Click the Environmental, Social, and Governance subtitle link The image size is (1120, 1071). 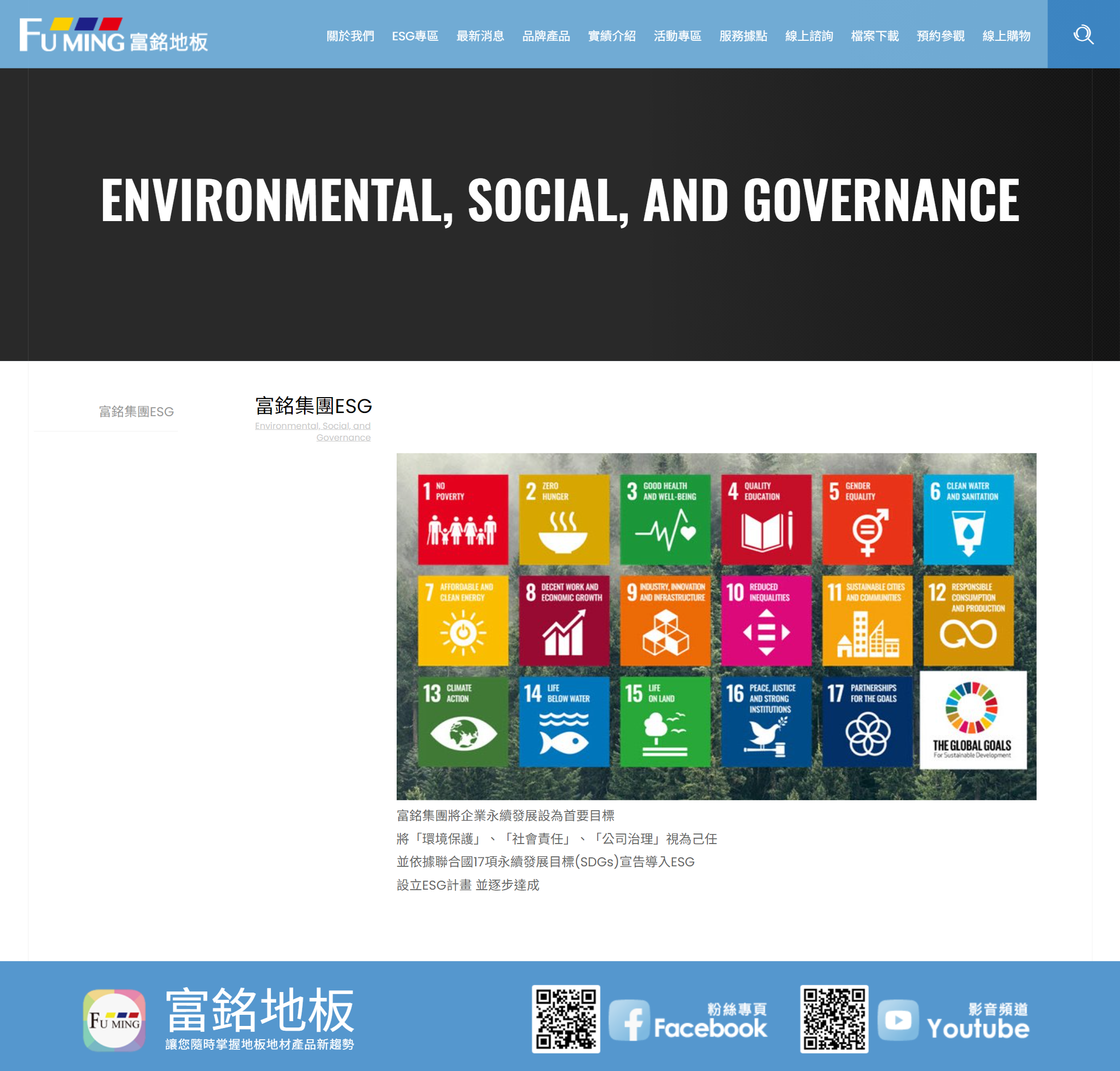313,432
